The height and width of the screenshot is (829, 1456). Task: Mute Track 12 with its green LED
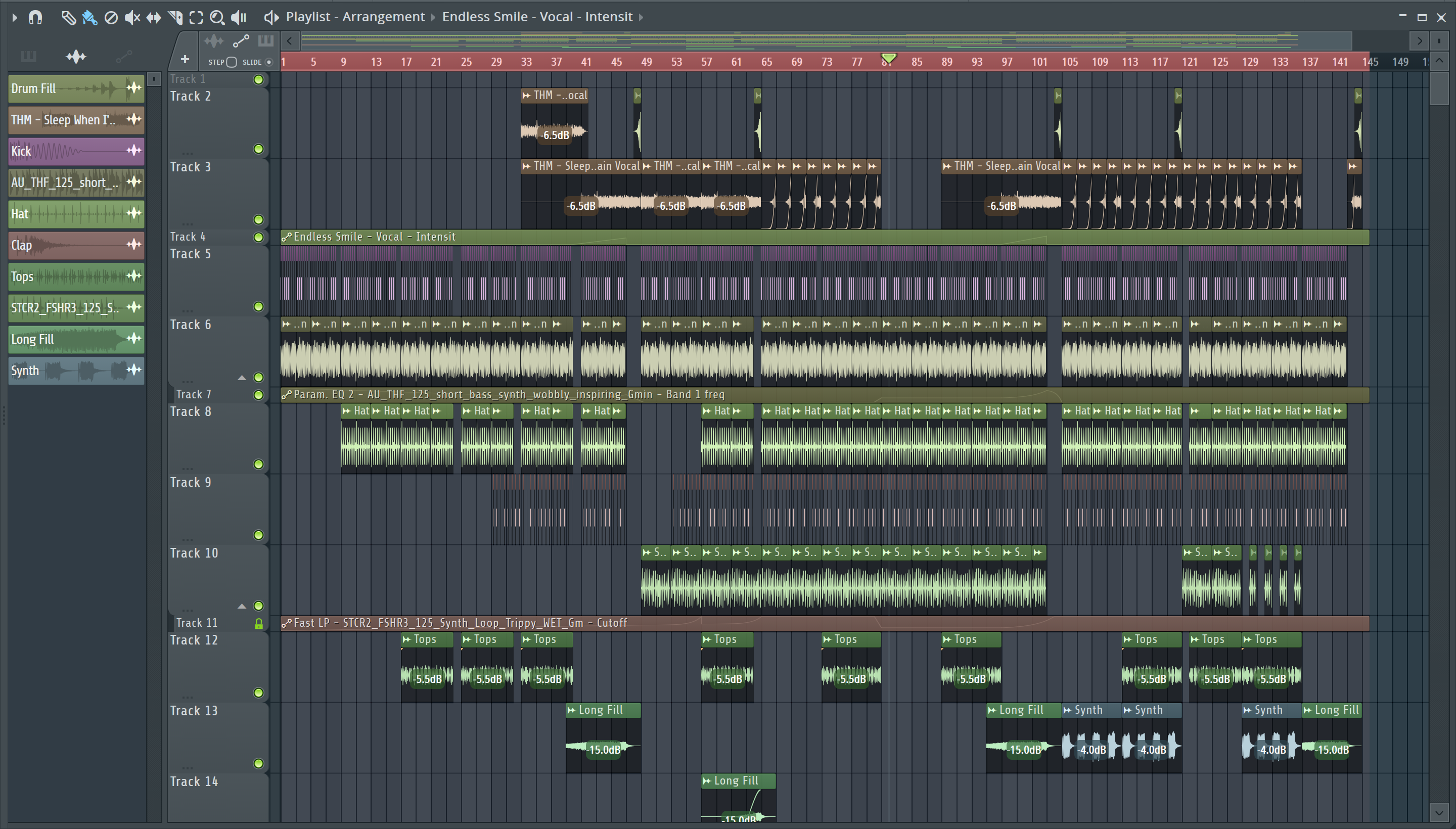[258, 693]
